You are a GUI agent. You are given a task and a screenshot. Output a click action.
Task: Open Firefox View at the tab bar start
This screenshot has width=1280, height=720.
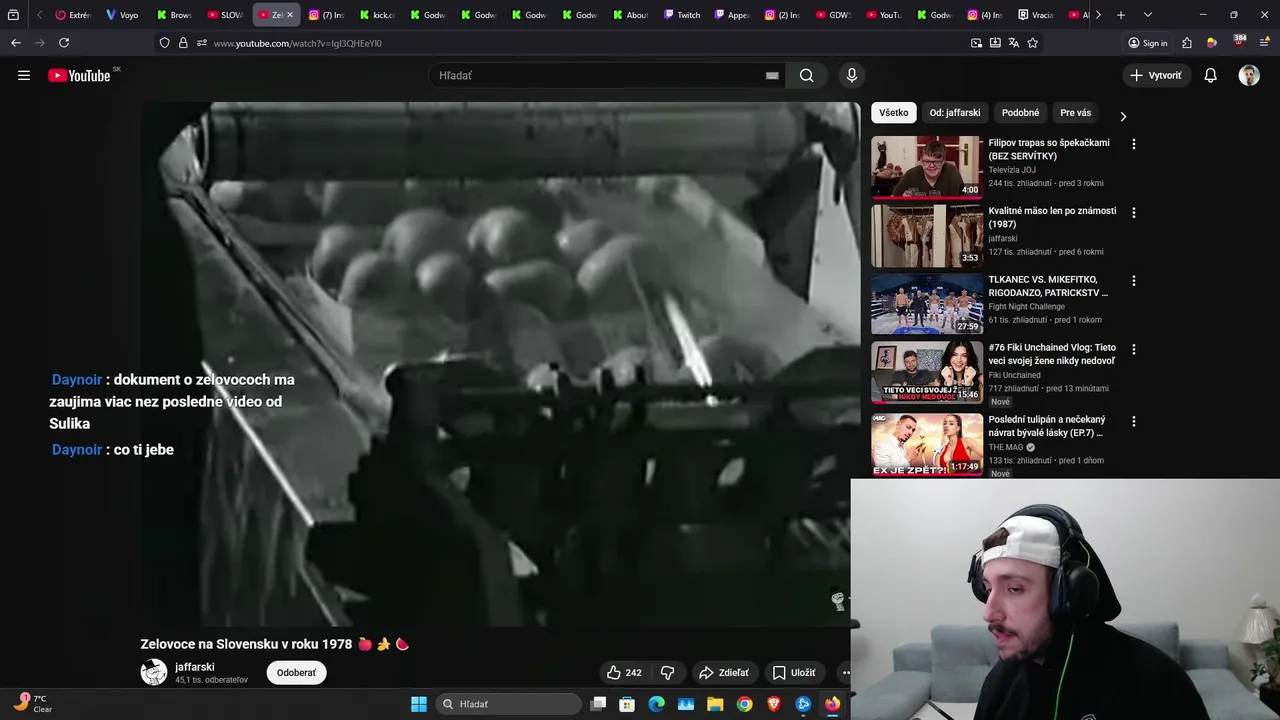pyautogui.click(x=13, y=15)
